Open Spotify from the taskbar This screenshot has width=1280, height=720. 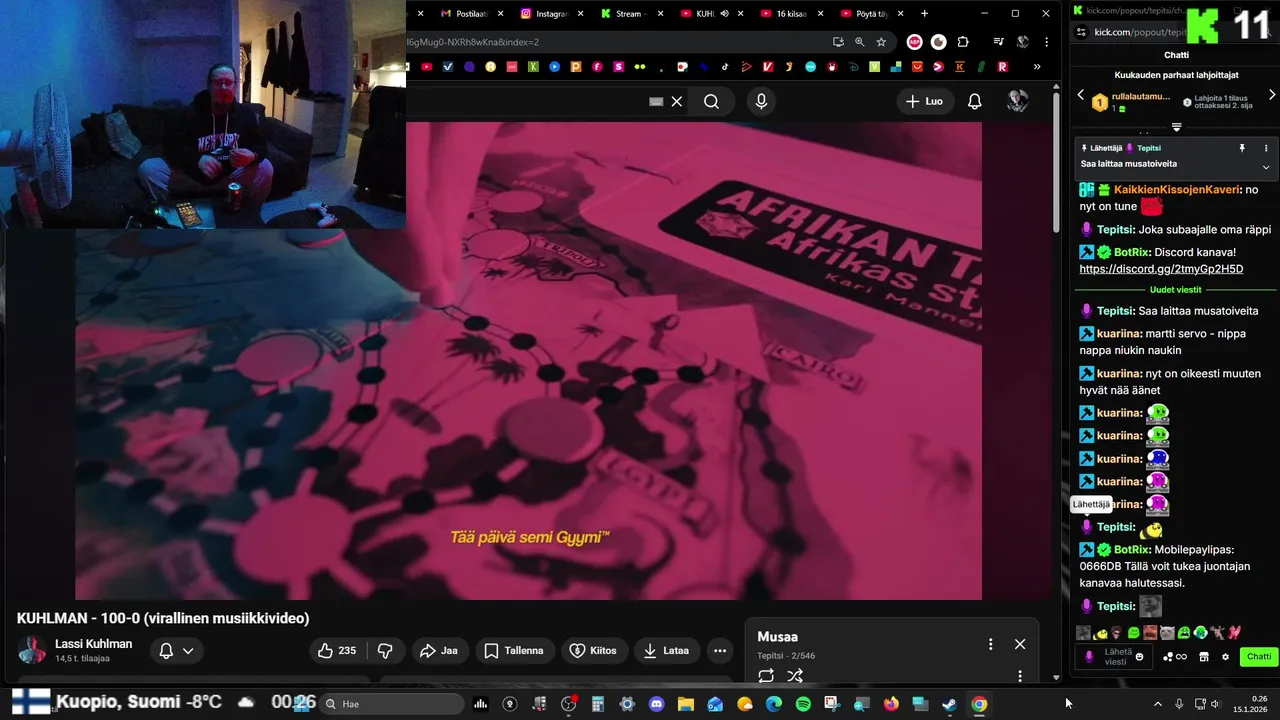click(803, 704)
